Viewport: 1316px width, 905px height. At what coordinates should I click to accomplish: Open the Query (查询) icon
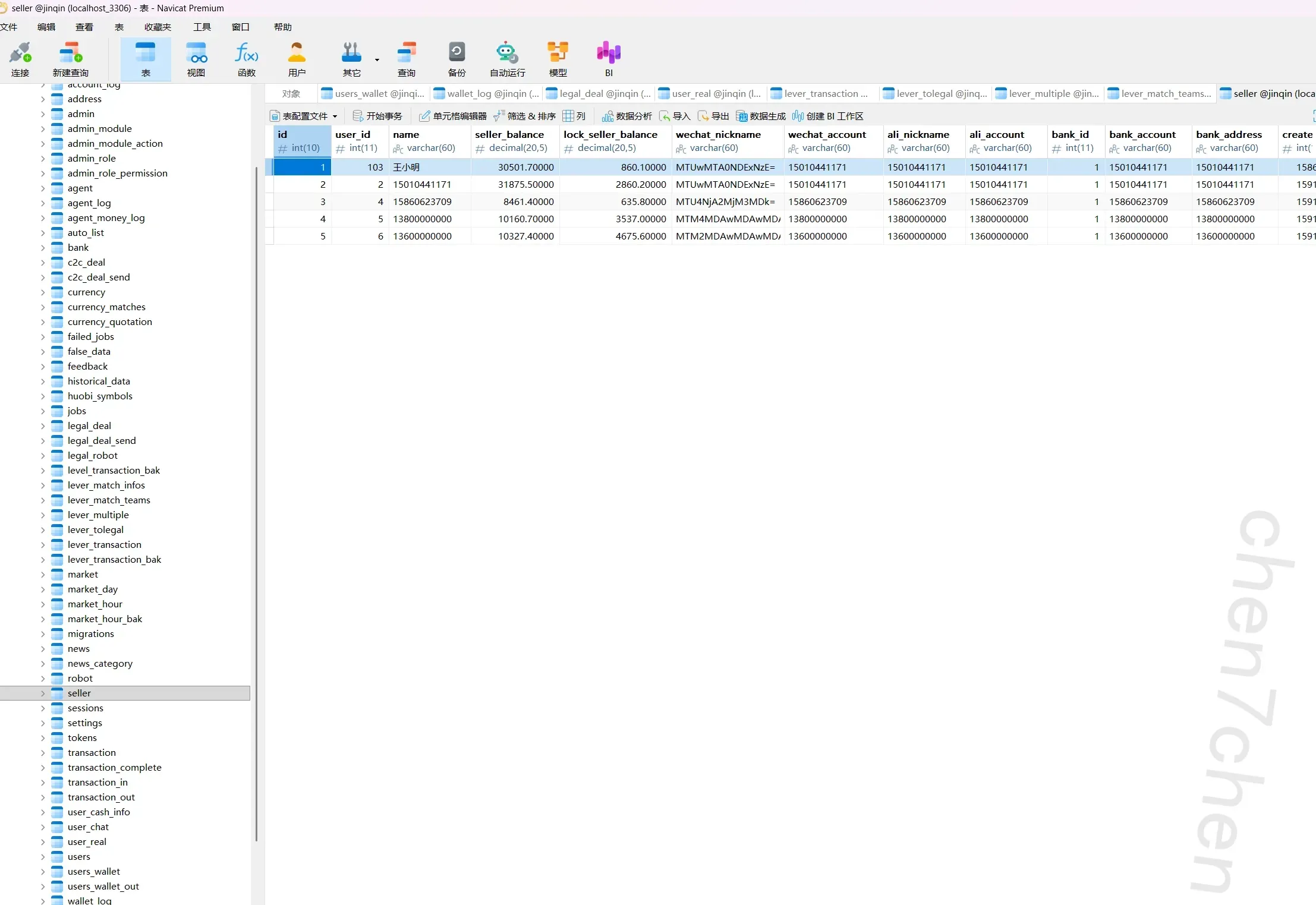pyautogui.click(x=407, y=59)
